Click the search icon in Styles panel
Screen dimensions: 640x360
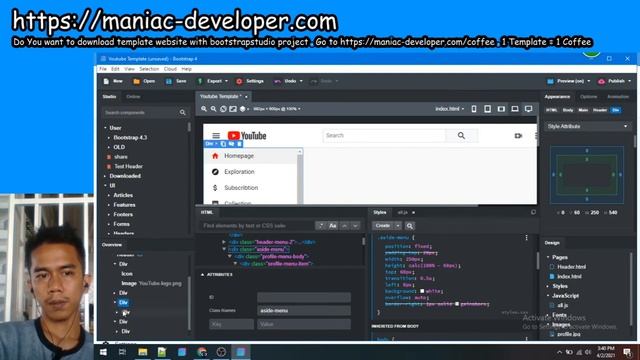click(x=410, y=226)
